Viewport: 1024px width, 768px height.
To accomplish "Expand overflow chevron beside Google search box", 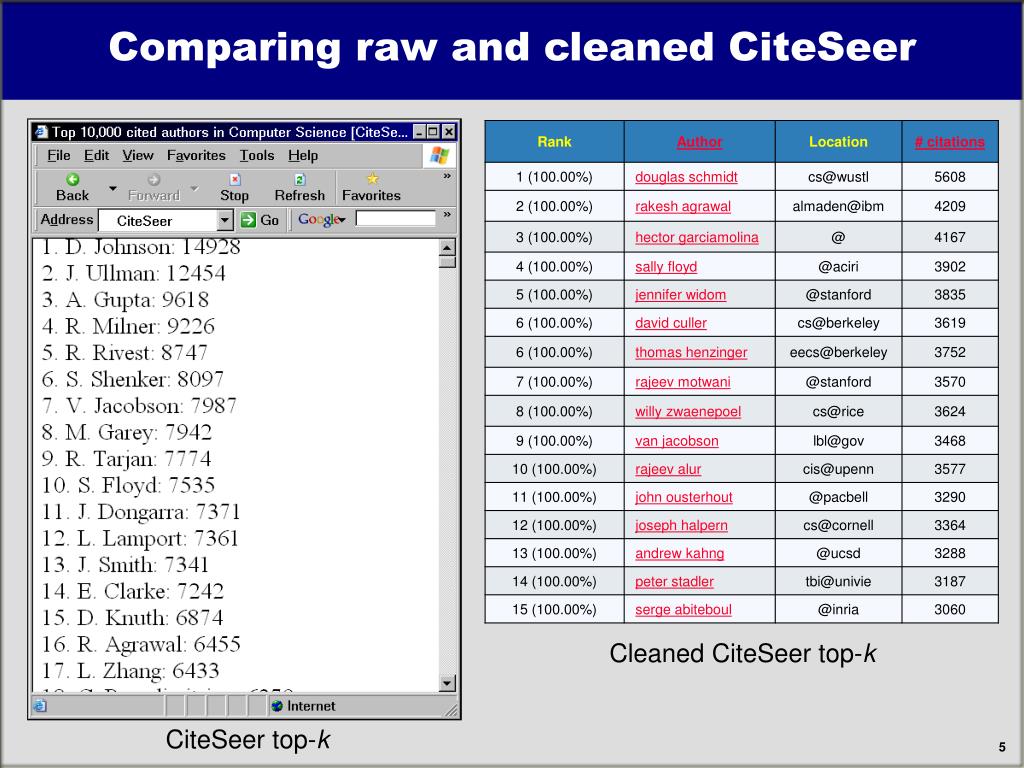I will point(447,214).
